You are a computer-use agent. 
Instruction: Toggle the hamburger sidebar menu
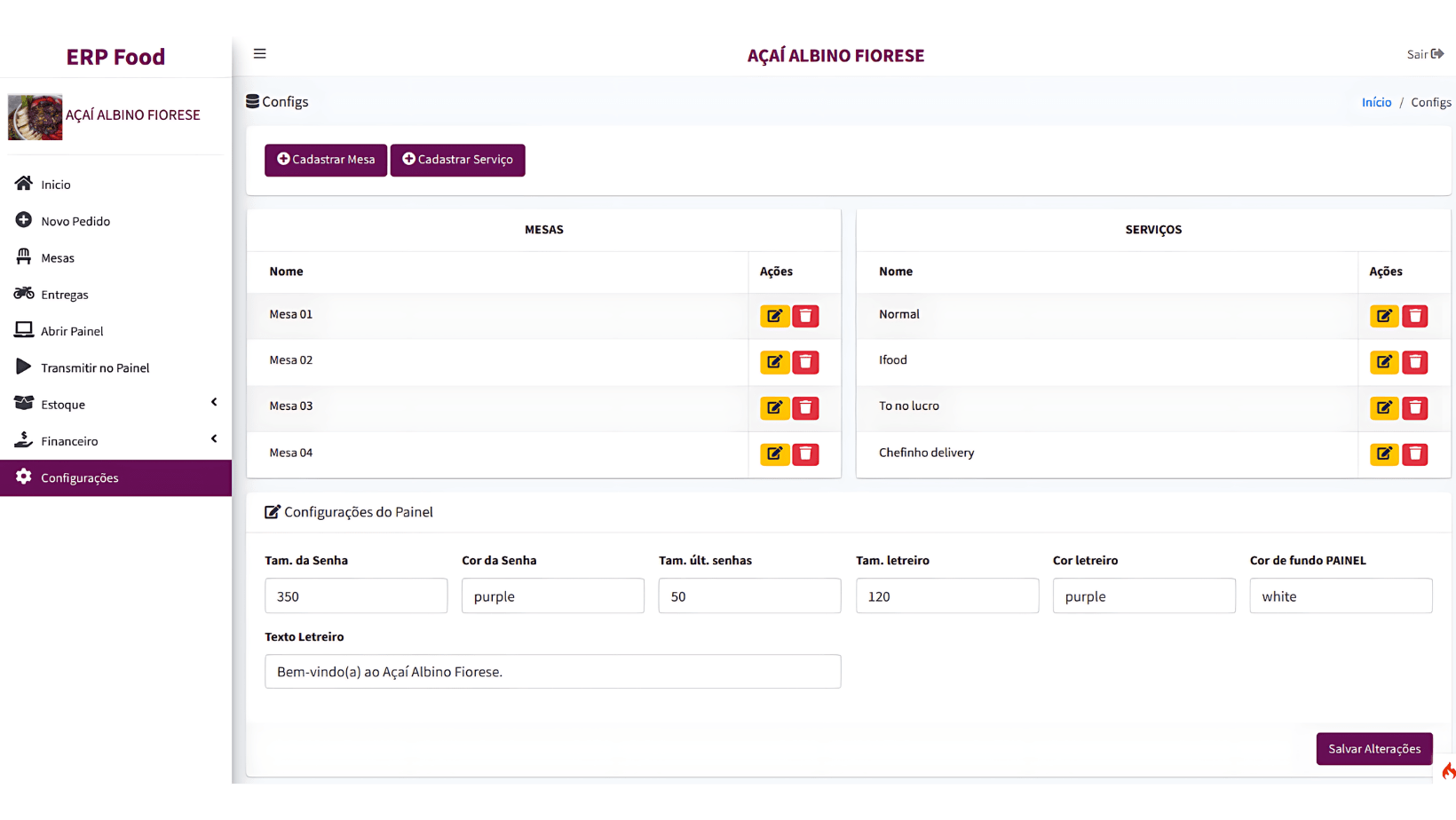click(x=260, y=54)
